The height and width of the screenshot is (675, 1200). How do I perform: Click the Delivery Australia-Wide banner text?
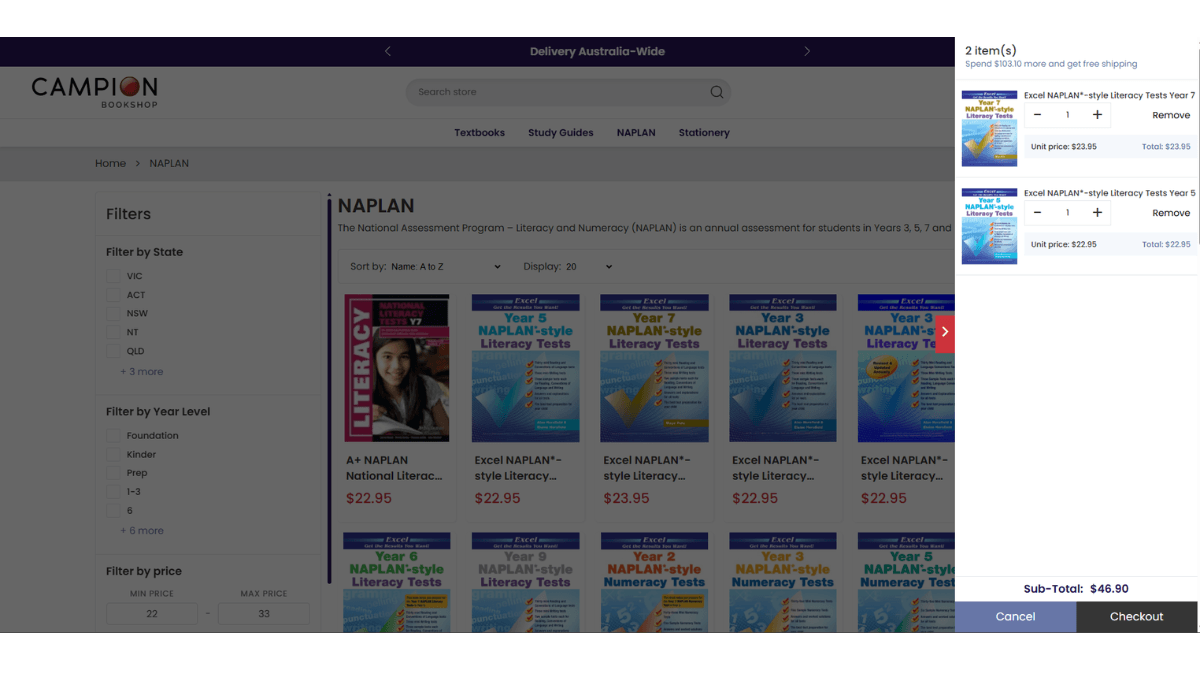(x=597, y=51)
